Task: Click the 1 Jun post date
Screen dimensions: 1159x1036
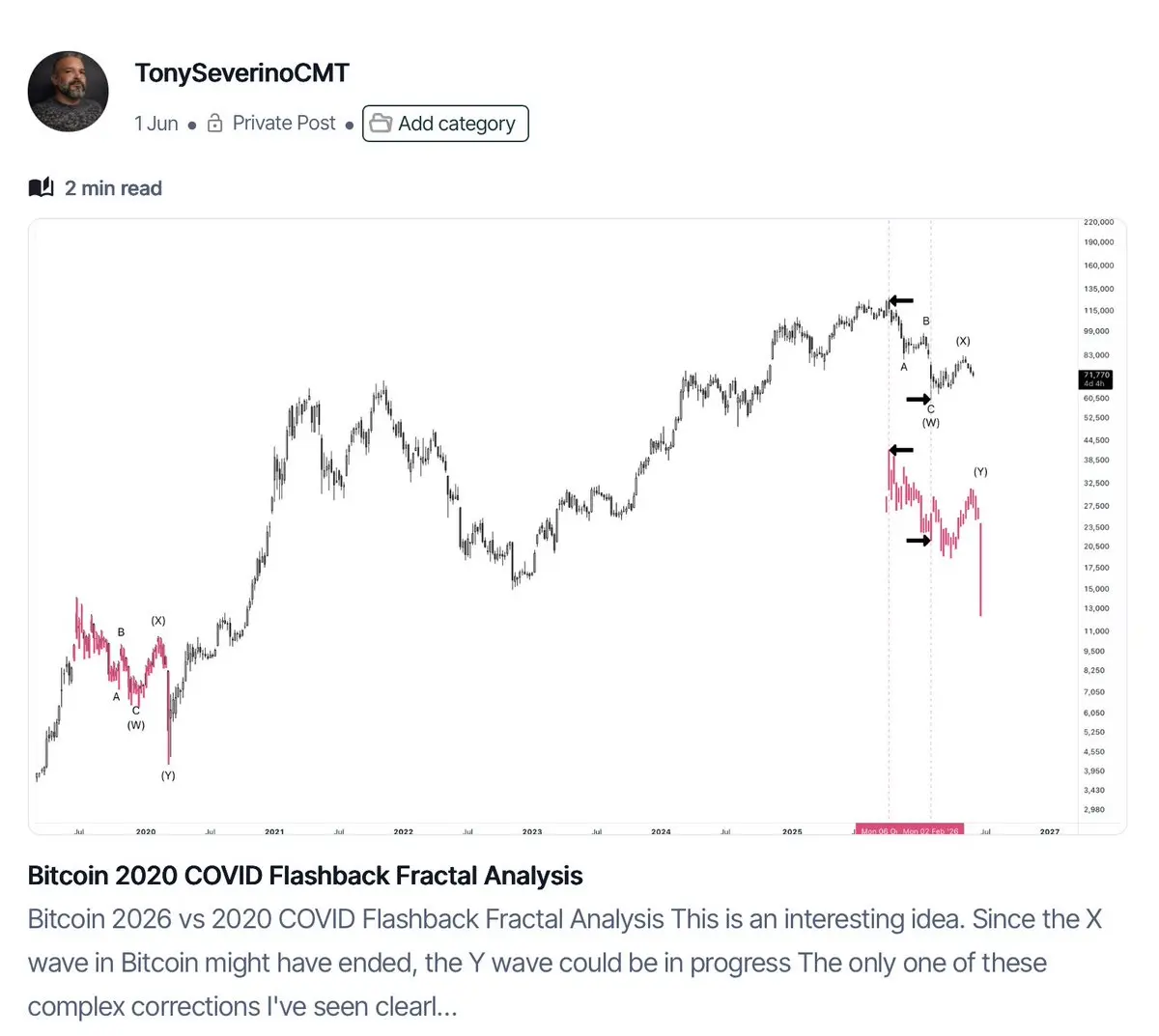Action: pos(156,124)
